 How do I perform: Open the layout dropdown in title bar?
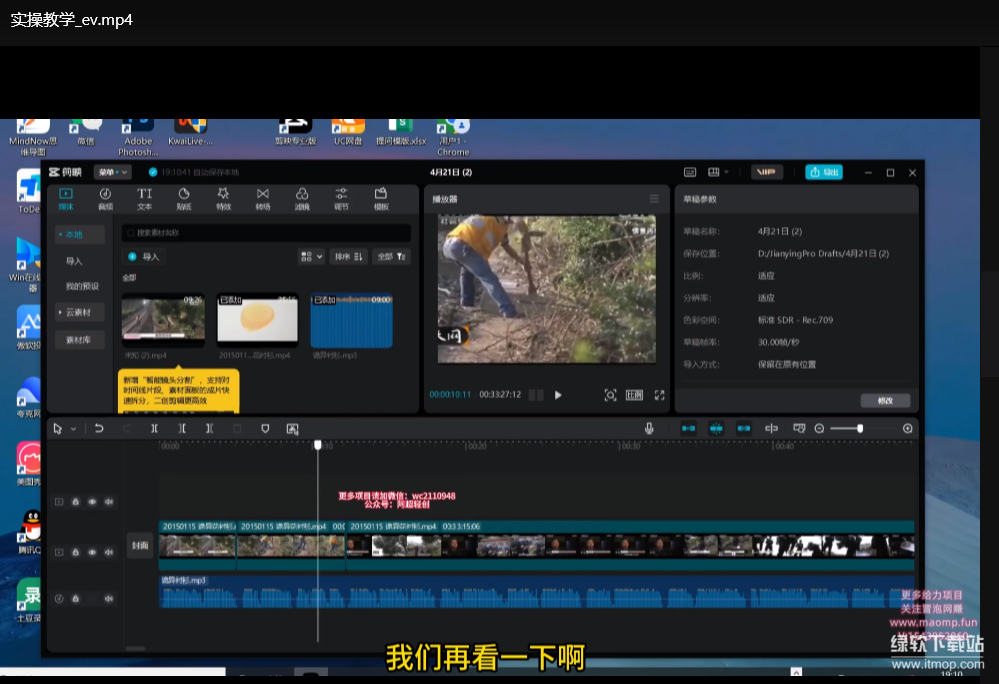coord(718,172)
